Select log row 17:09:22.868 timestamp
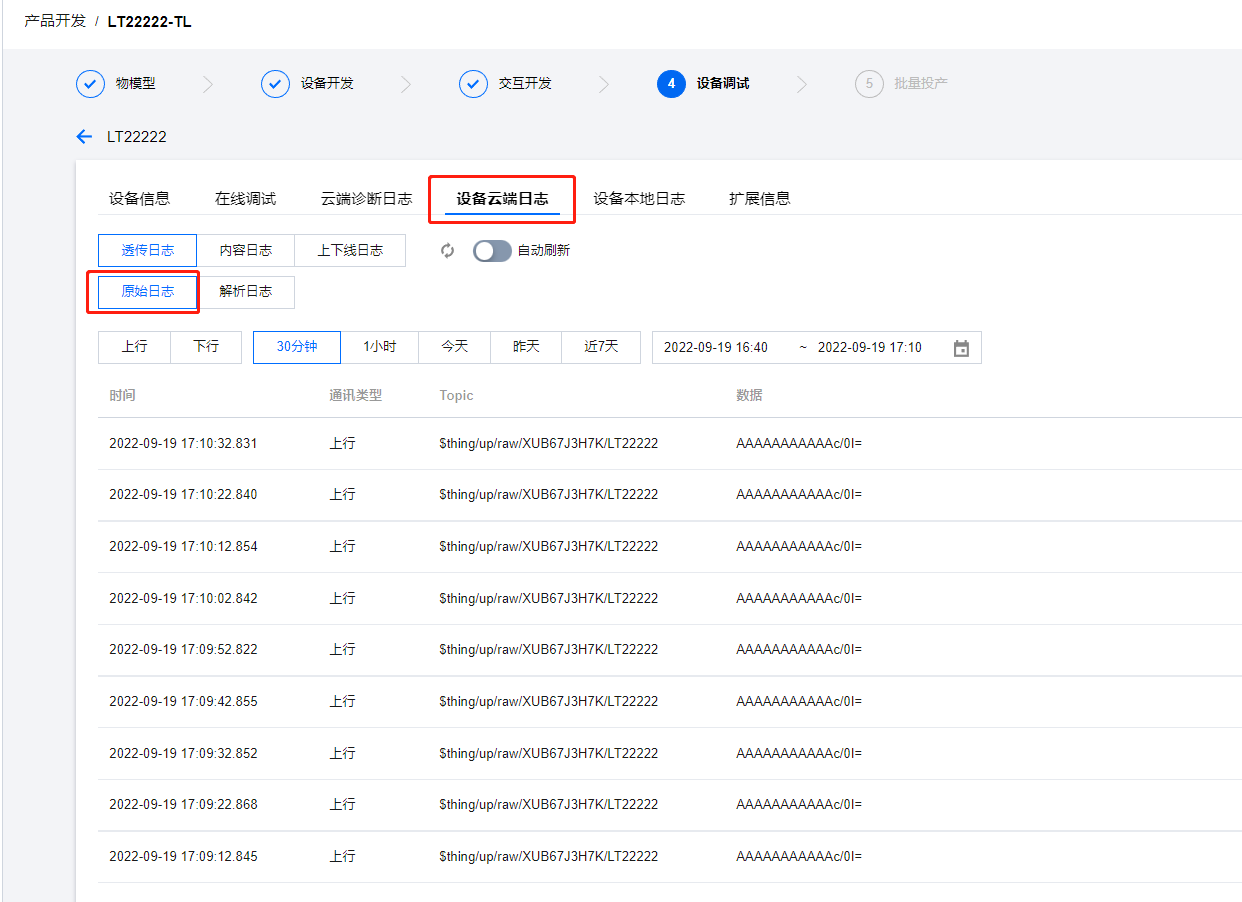1242x902 pixels. (x=183, y=805)
